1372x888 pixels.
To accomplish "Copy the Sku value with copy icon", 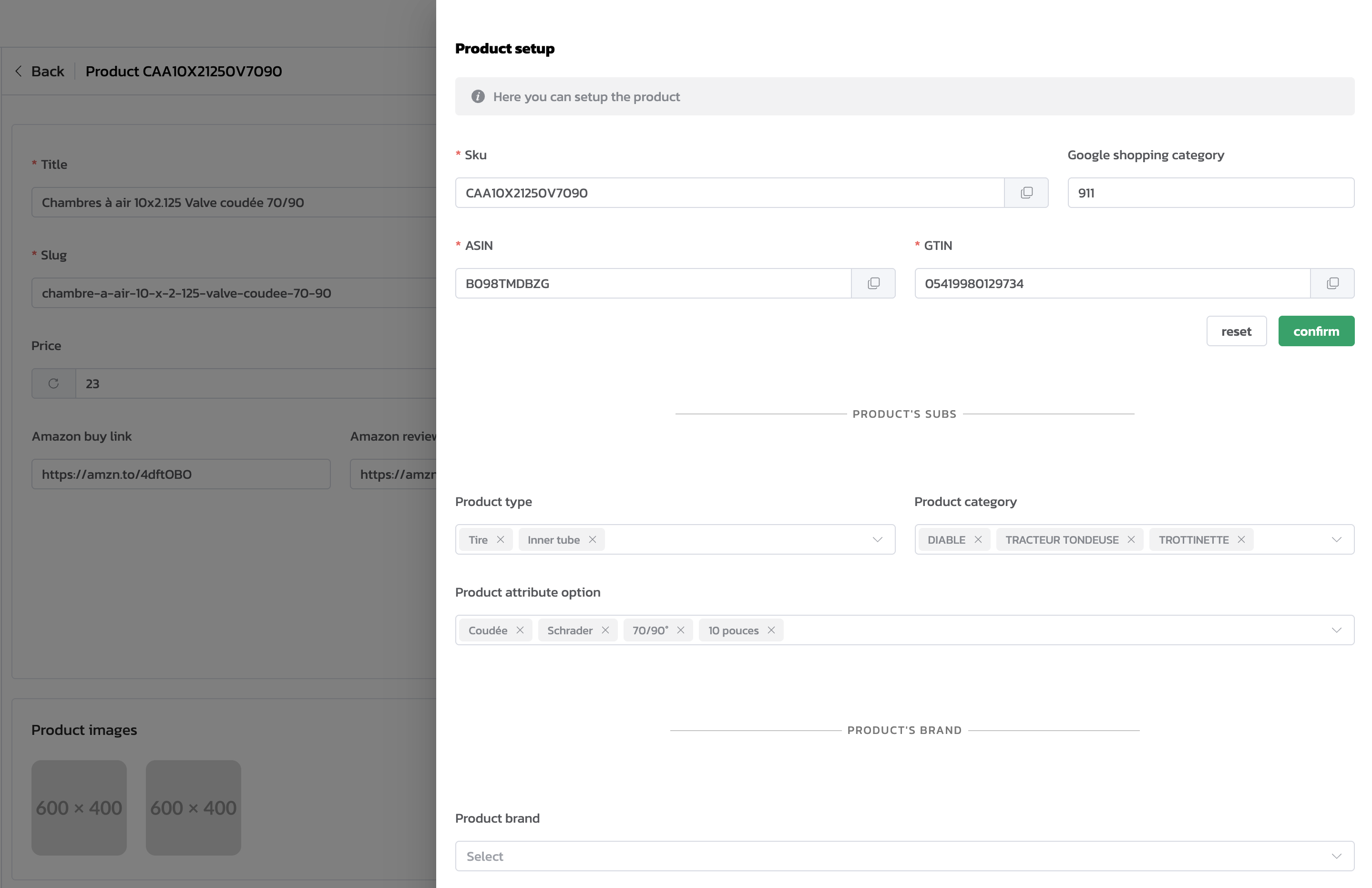I will click(1026, 193).
